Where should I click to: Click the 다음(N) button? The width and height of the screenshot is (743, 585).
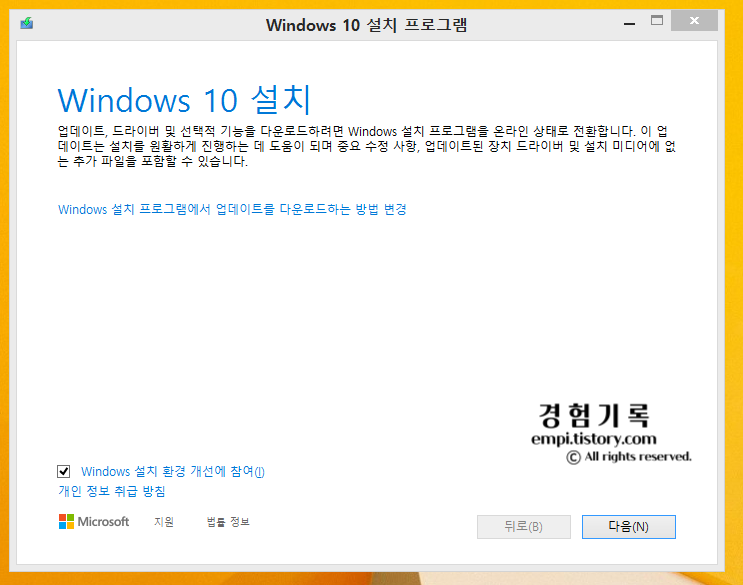(629, 527)
